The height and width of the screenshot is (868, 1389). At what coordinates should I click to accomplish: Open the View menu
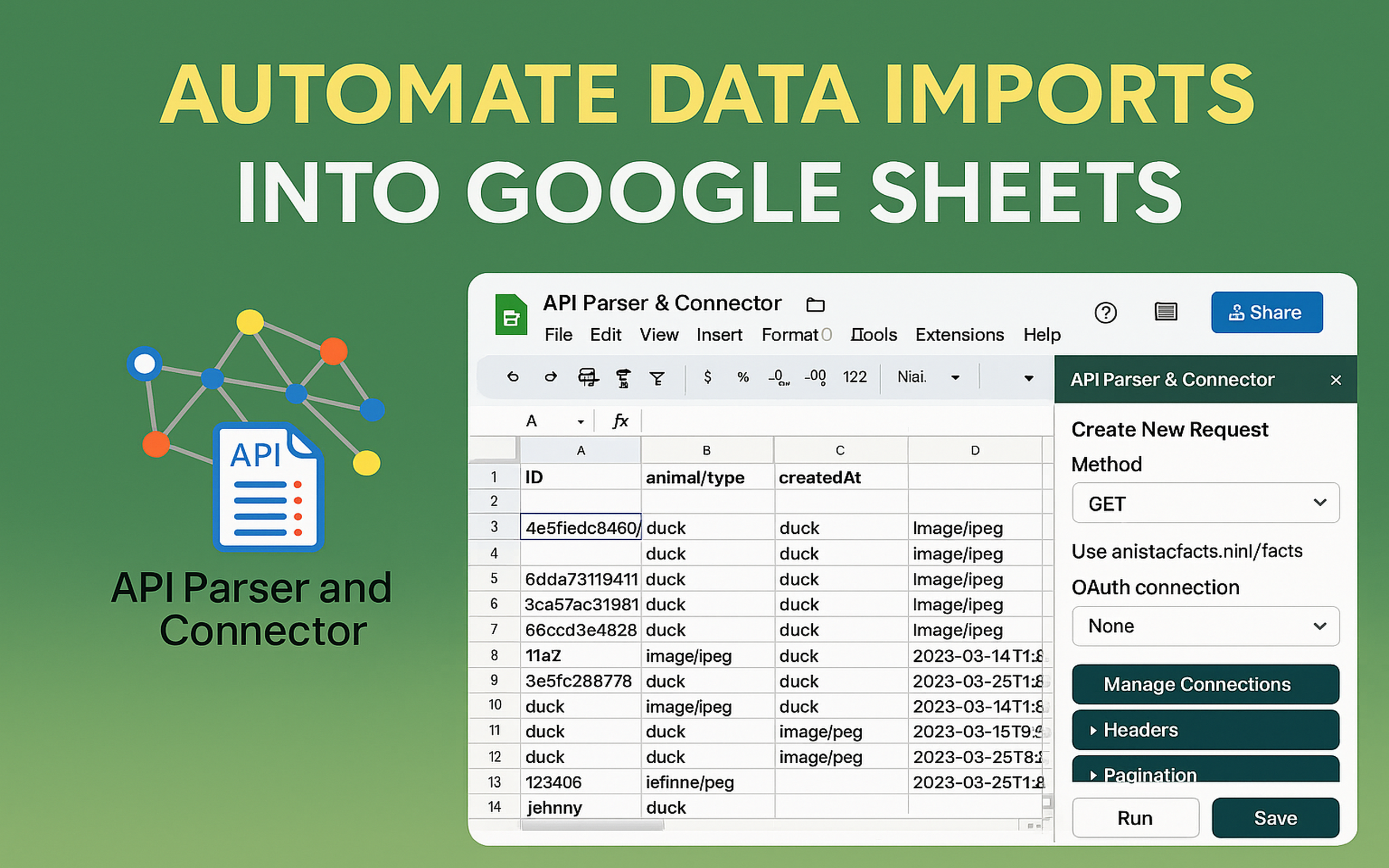pos(659,335)
